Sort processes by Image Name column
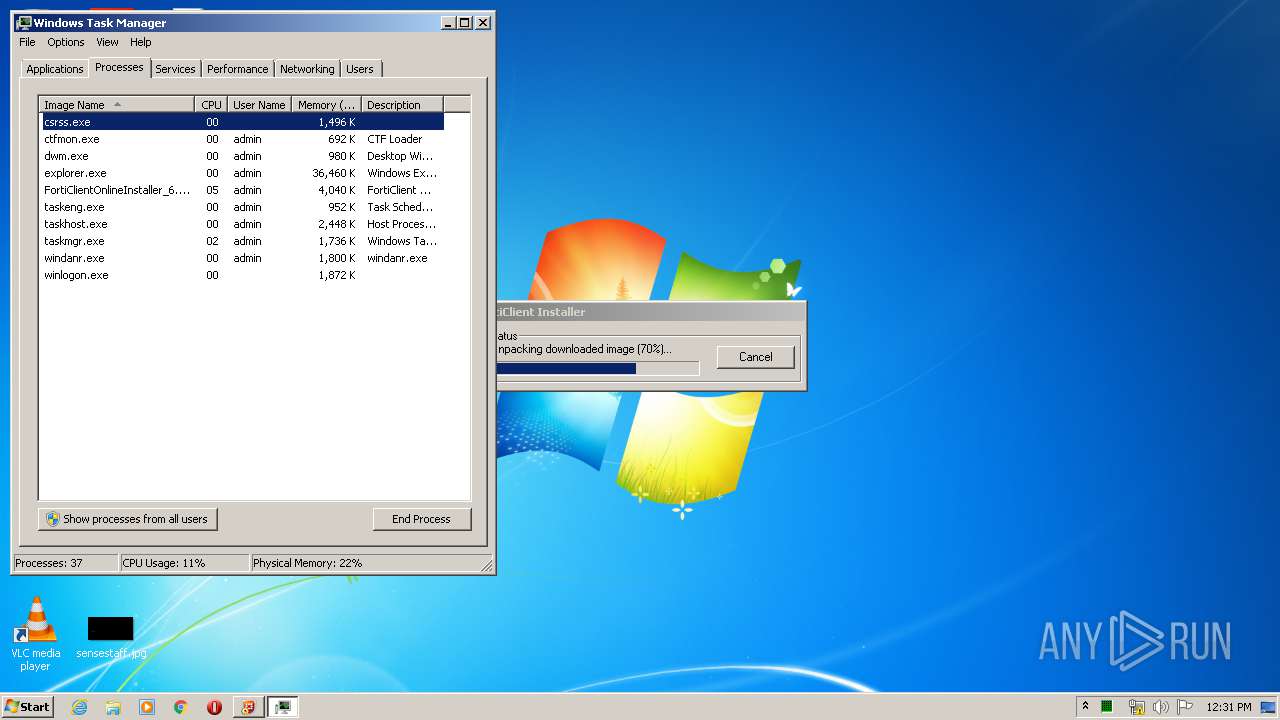The height and width of the screenshot is (720, 1280). point(117,105)
